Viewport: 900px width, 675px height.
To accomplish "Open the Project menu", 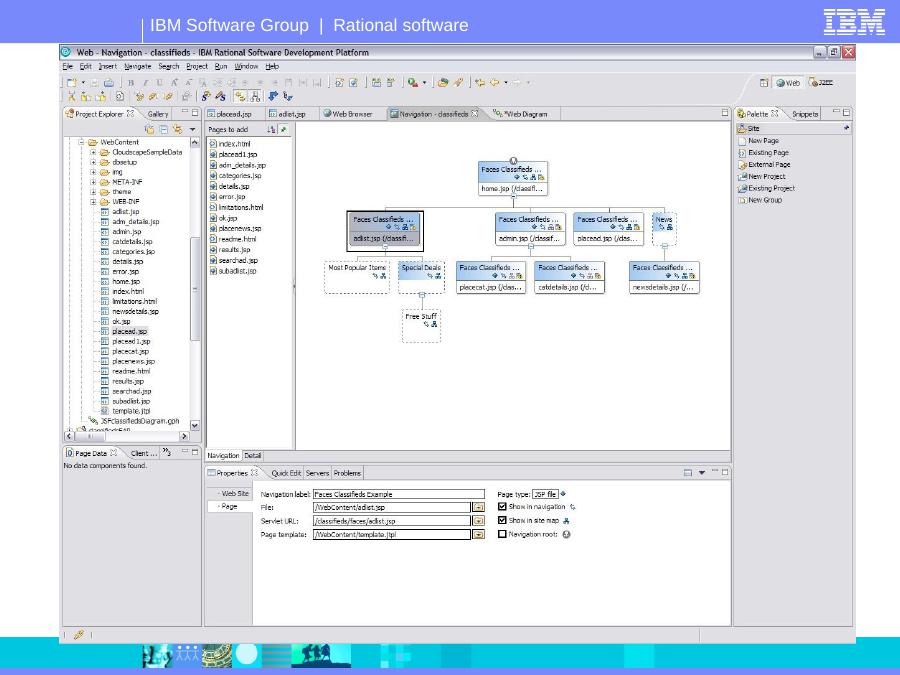I will click(x=197, y=67).
